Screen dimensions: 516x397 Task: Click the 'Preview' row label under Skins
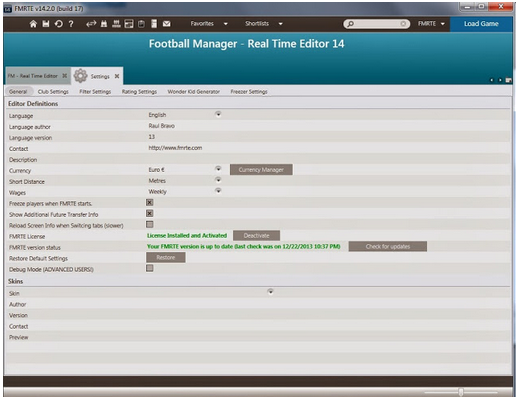[19, 337]
